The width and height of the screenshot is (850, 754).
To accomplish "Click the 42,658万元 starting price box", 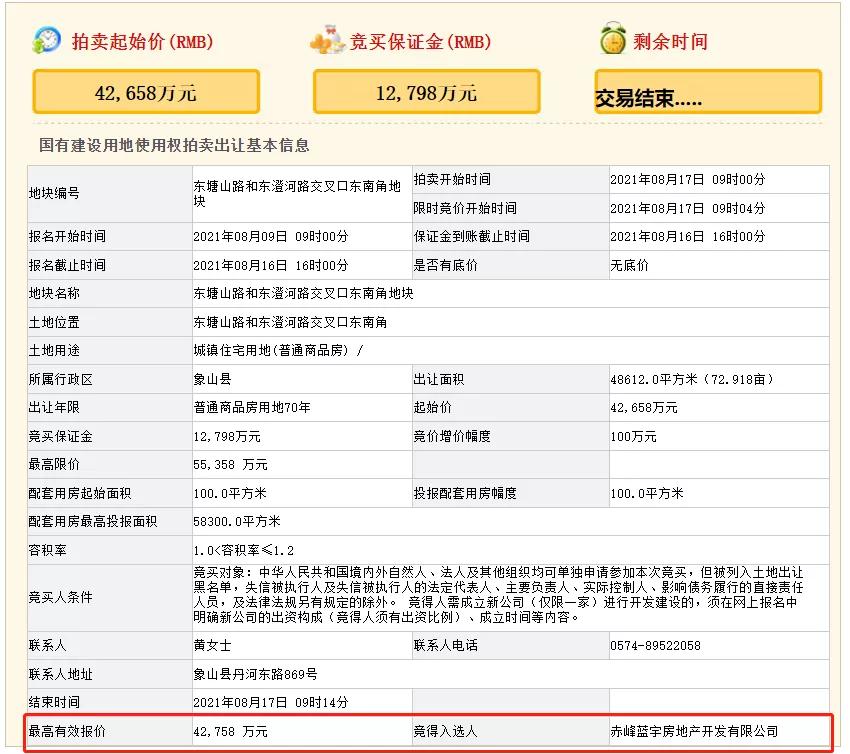I will pos(147,91).
